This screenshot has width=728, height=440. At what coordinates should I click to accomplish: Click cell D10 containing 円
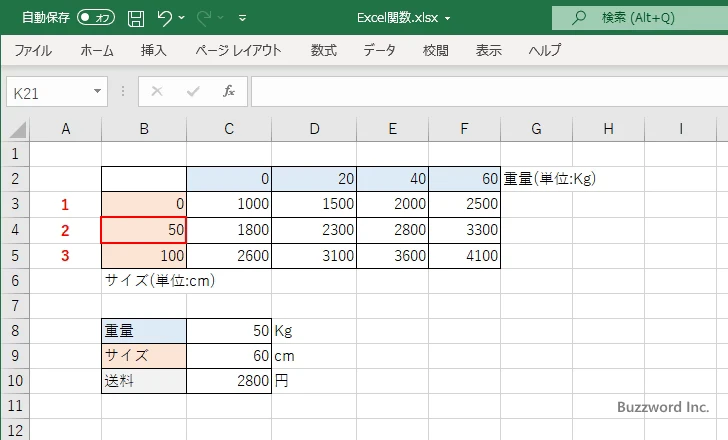[314, 381]
